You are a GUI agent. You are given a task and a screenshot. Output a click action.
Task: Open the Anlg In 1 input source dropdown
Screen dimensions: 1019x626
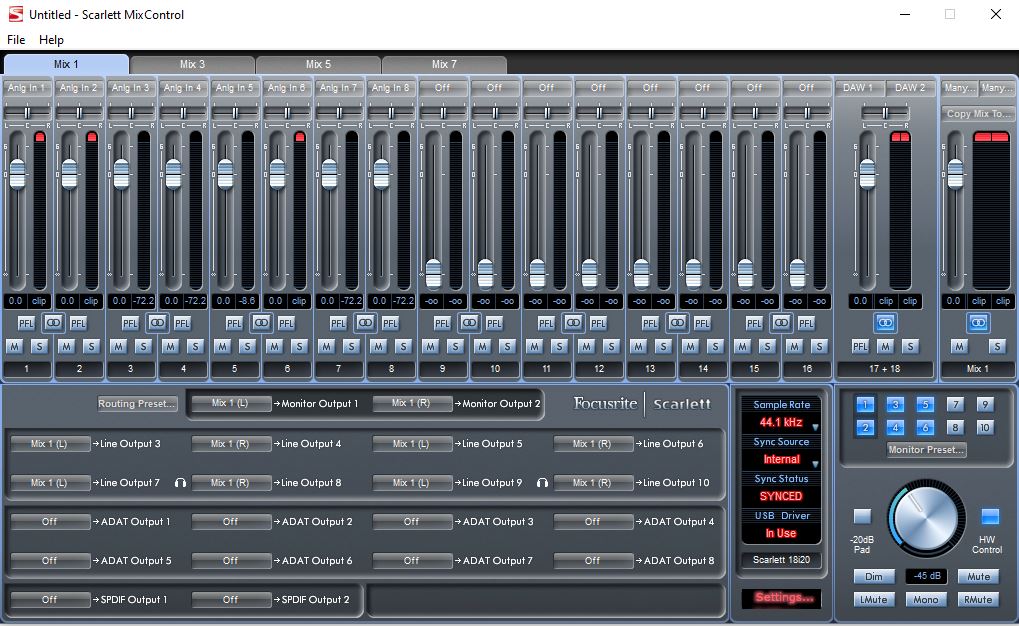tap(27, 88)
